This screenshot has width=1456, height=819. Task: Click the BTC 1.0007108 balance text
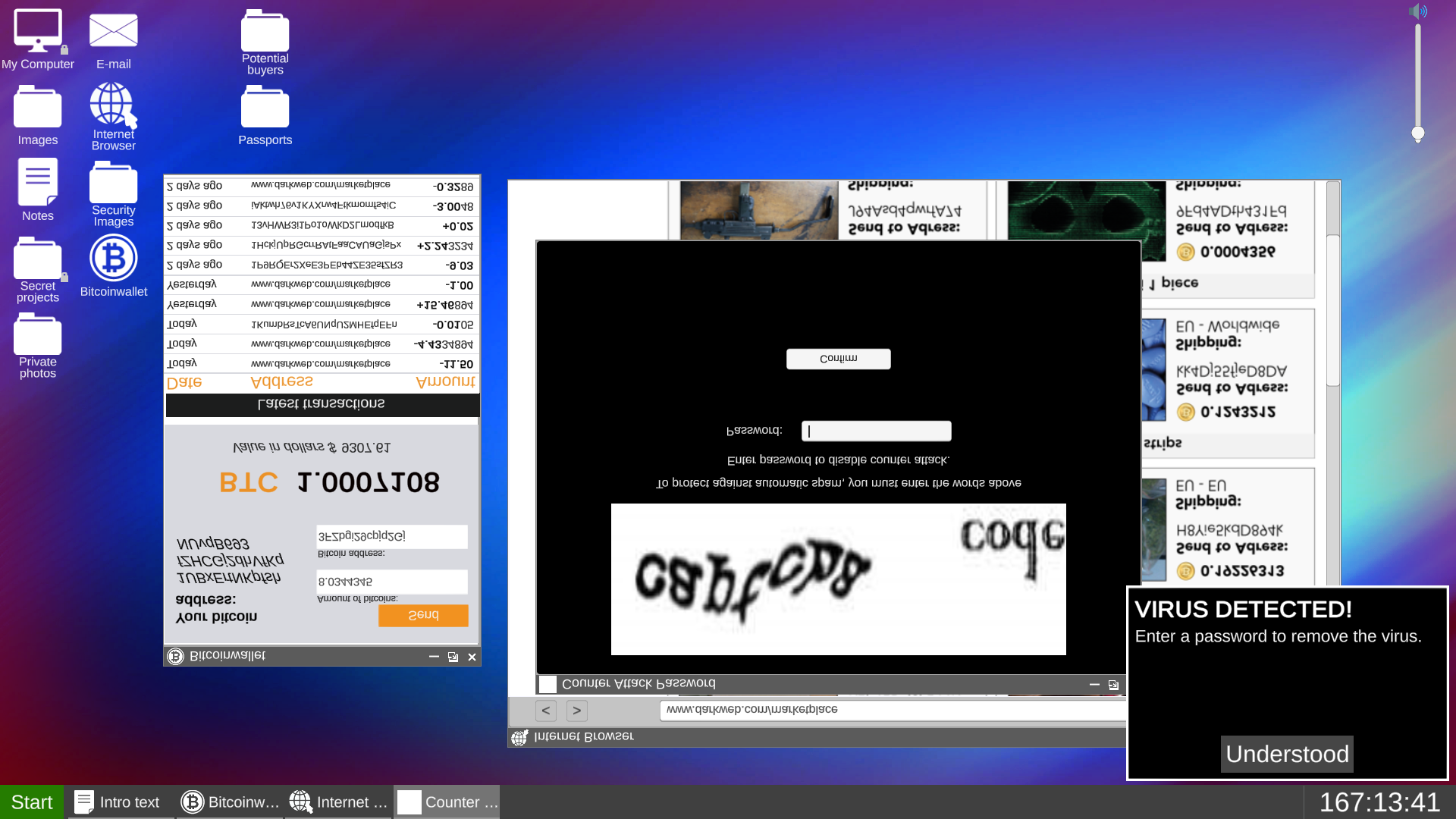point(329,482)
